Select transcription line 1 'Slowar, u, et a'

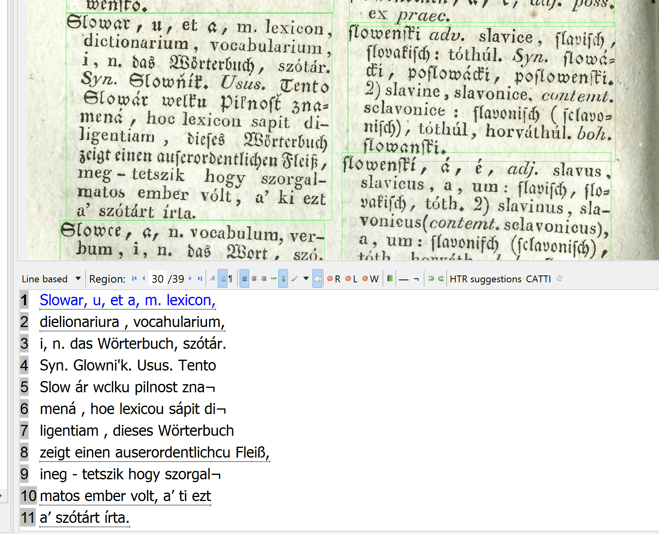tap(127, 300)
